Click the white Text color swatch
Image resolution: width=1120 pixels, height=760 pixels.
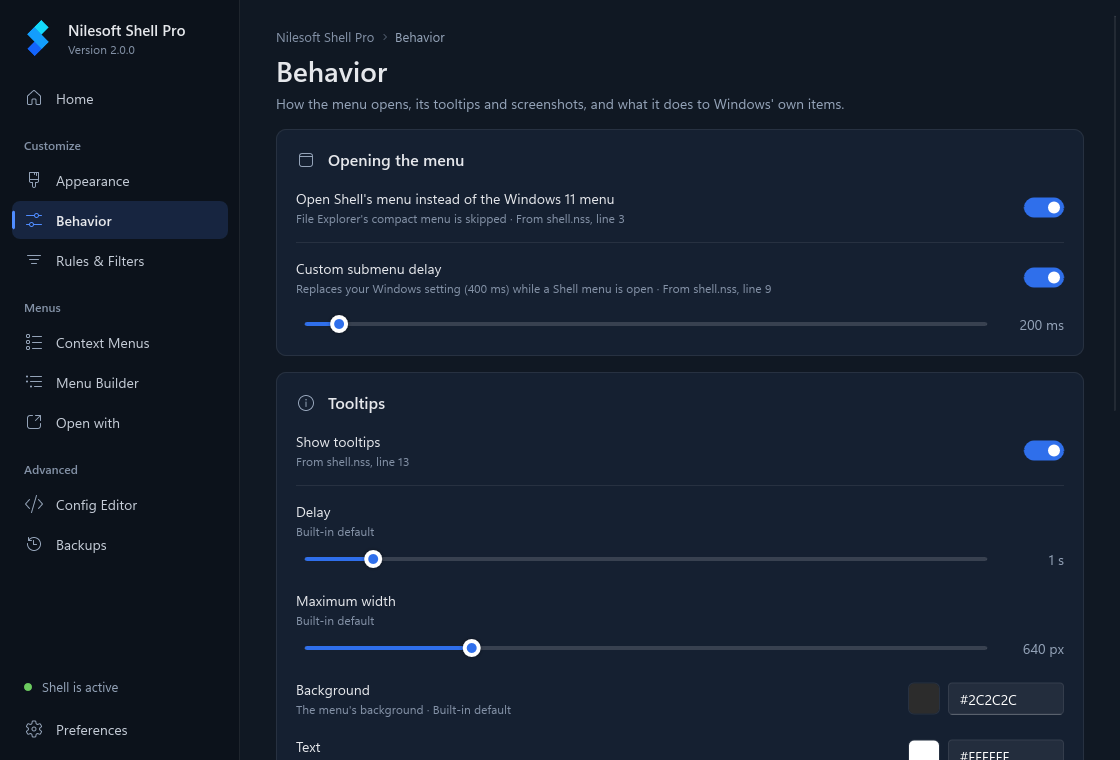pos(924,750)
